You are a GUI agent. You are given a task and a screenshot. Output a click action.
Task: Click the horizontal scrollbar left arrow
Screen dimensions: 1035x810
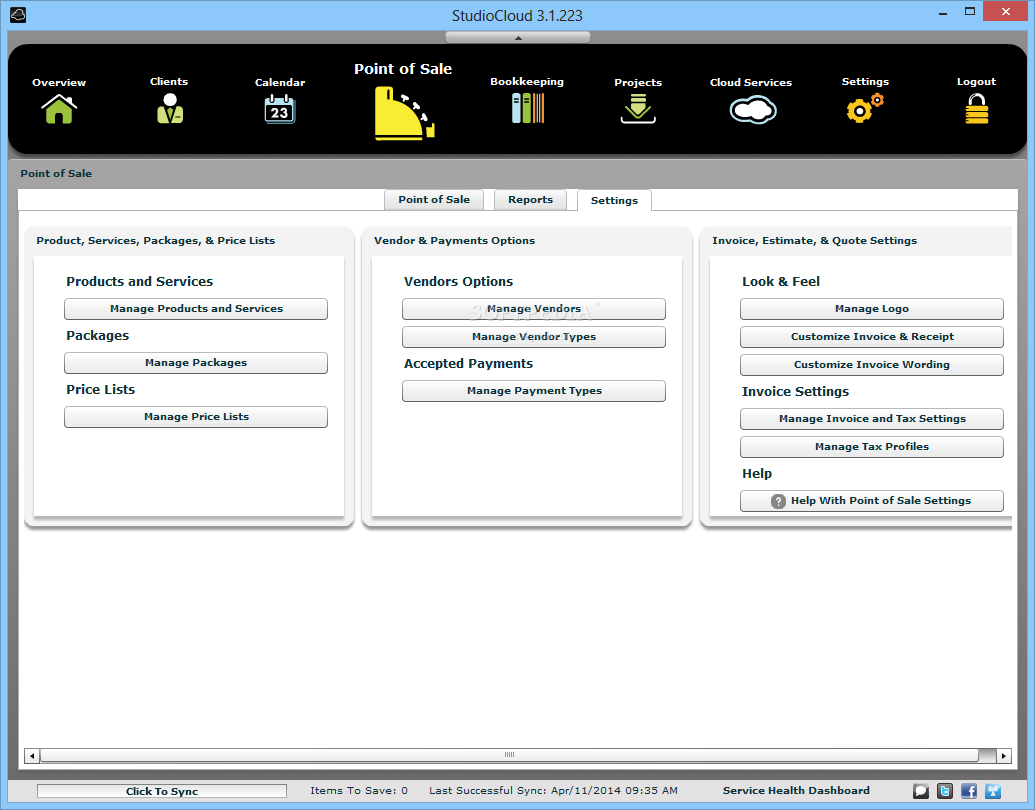point(32,756)
